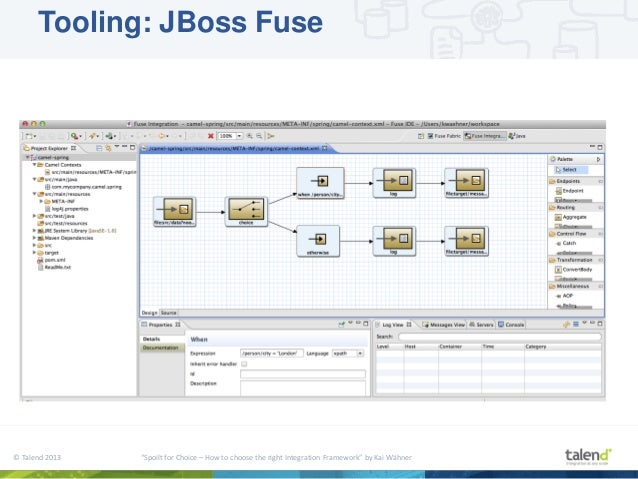Open the Console tab
The height and width of the screenshot is (479, 638).
pos(511,325)
